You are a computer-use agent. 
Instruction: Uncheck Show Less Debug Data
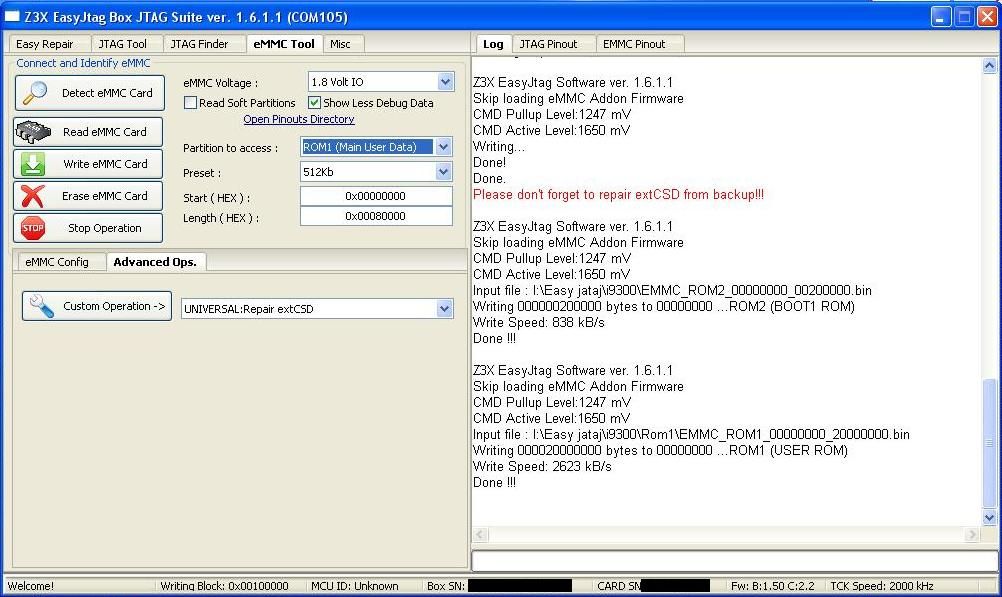pos(315,103)
